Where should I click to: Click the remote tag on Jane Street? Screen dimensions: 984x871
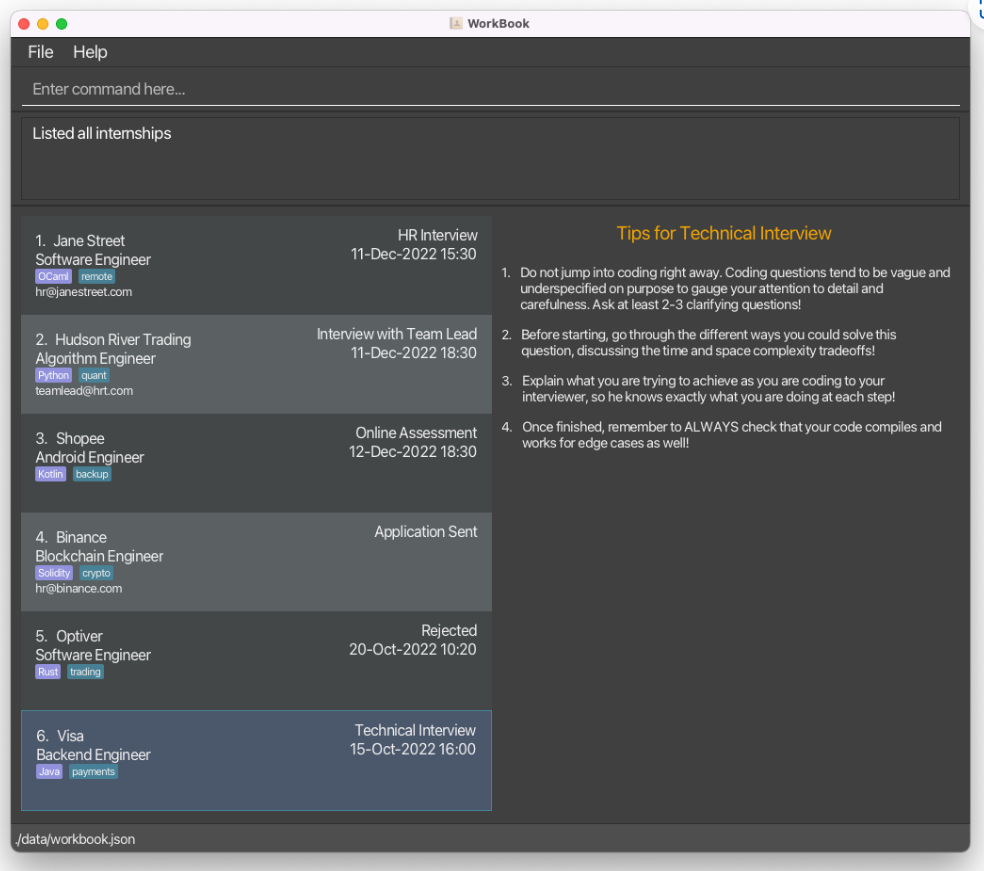pos(97,277)
